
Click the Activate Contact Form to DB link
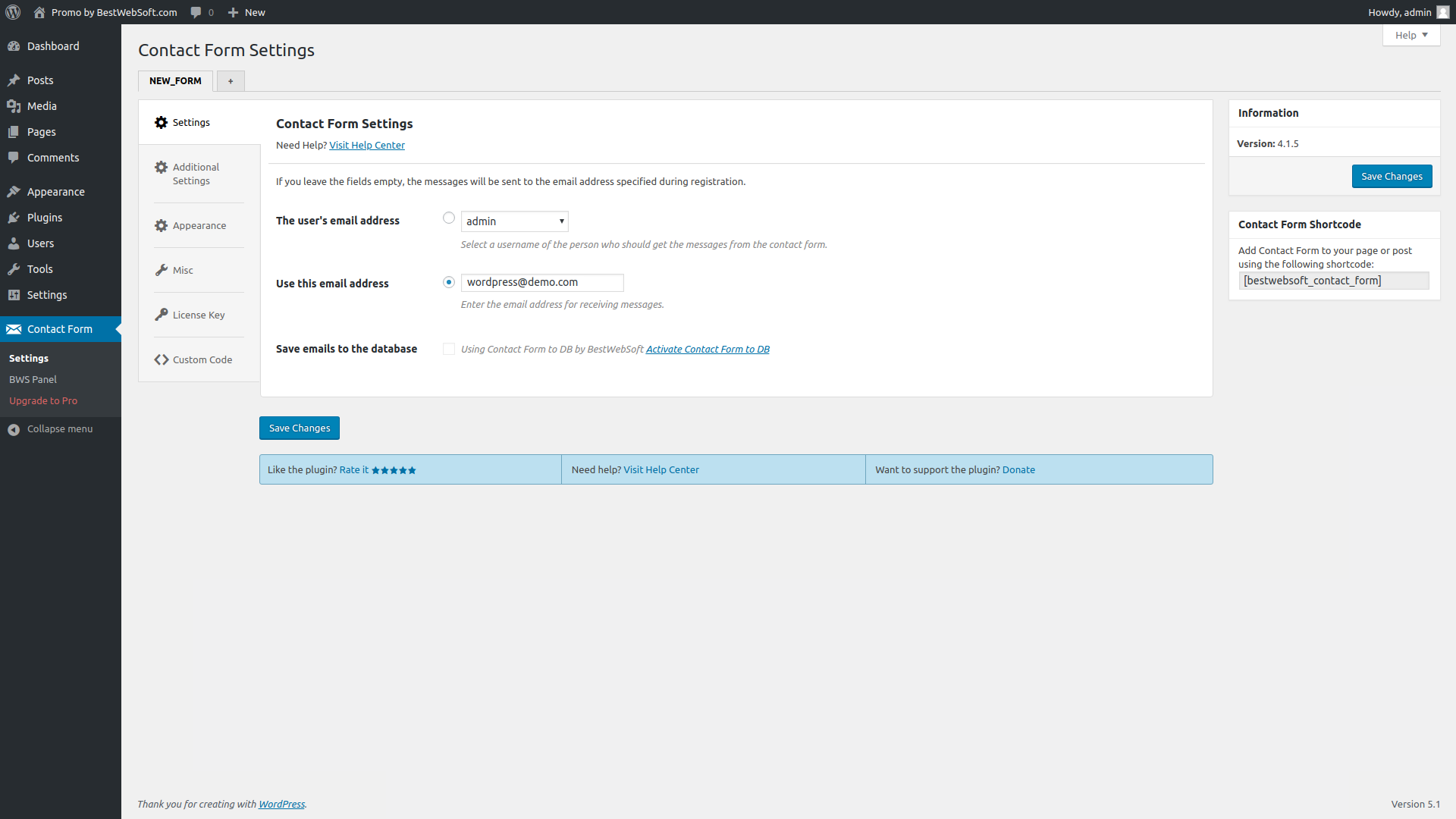708,349
